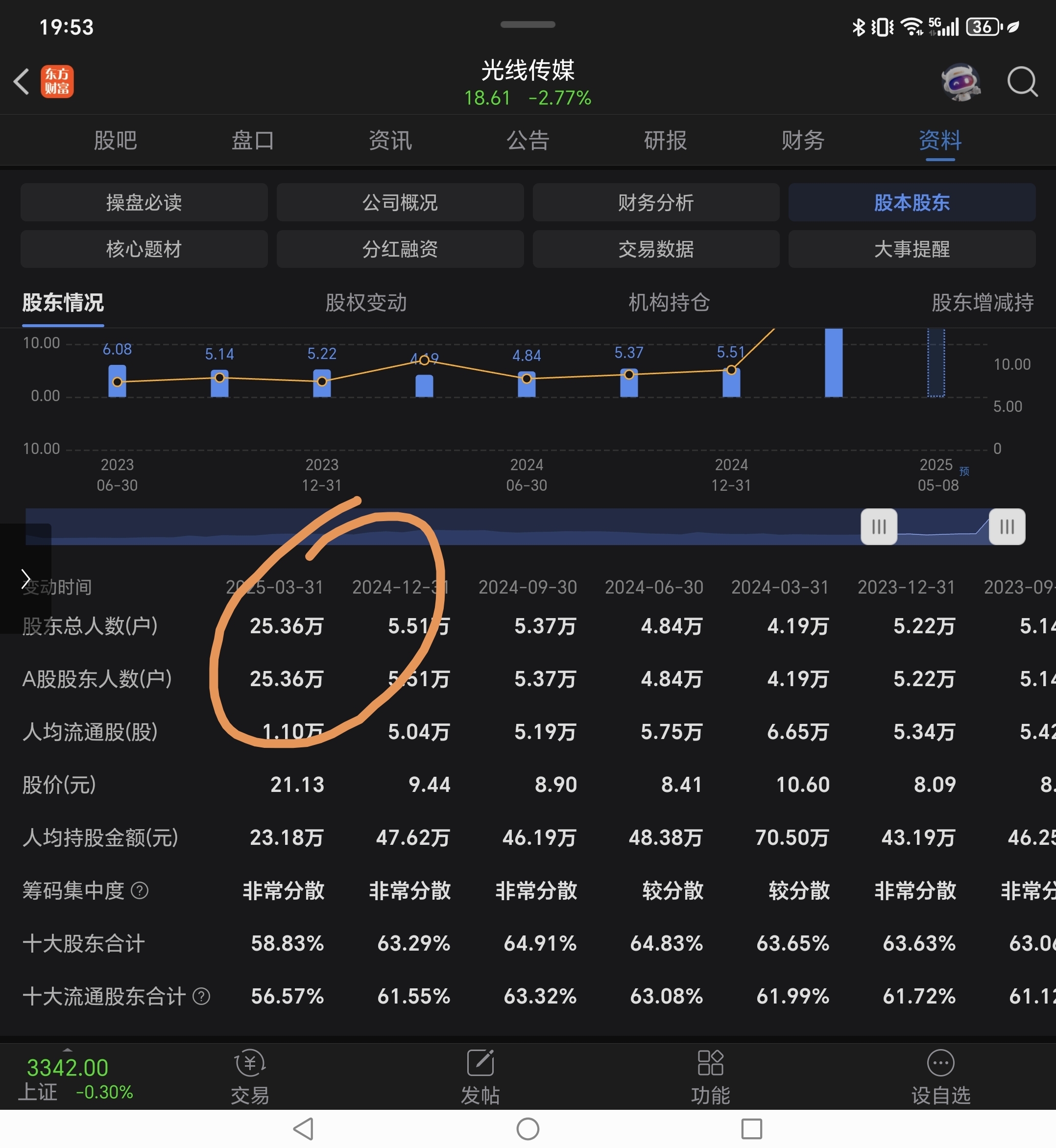Tap the 十大流通股东合计 value 63.32%
Viewport: 1056px width, 1148px height.
tap(540, 997)
